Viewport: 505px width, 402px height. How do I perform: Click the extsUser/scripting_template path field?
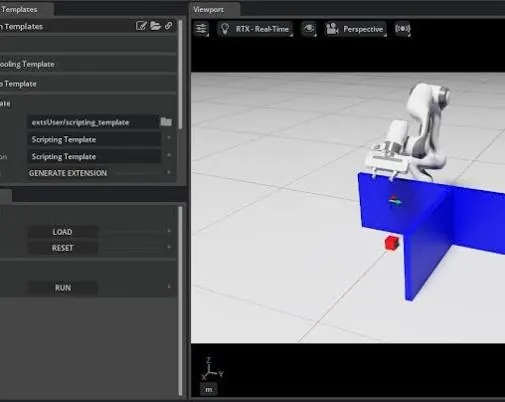93,122
